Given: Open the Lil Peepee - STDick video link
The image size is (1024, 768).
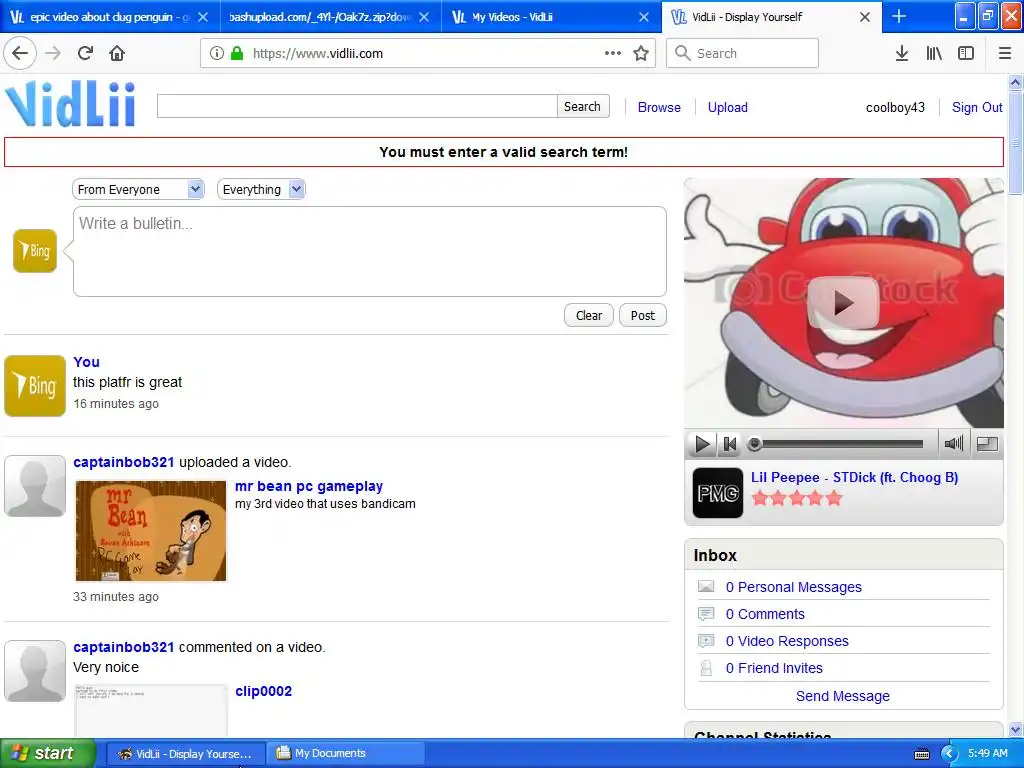Looking at the screenshot, I should [x=854, y=477].
